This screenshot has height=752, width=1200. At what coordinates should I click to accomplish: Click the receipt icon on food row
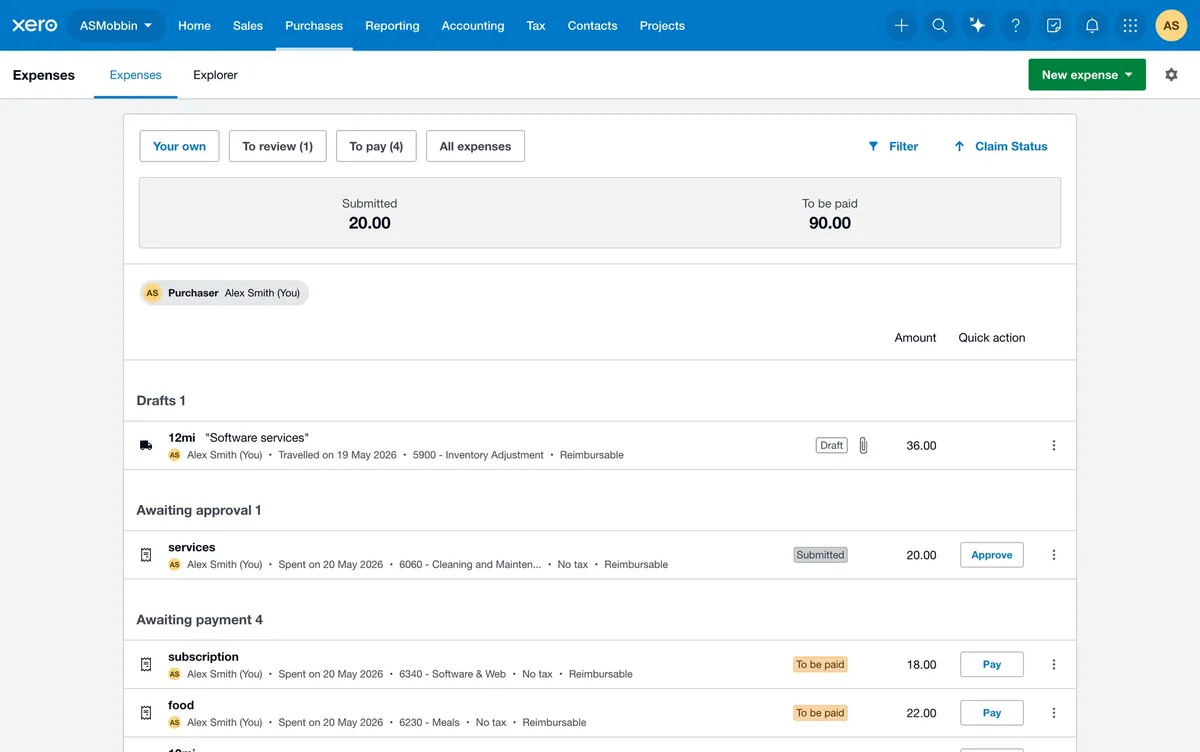(146, 713)
